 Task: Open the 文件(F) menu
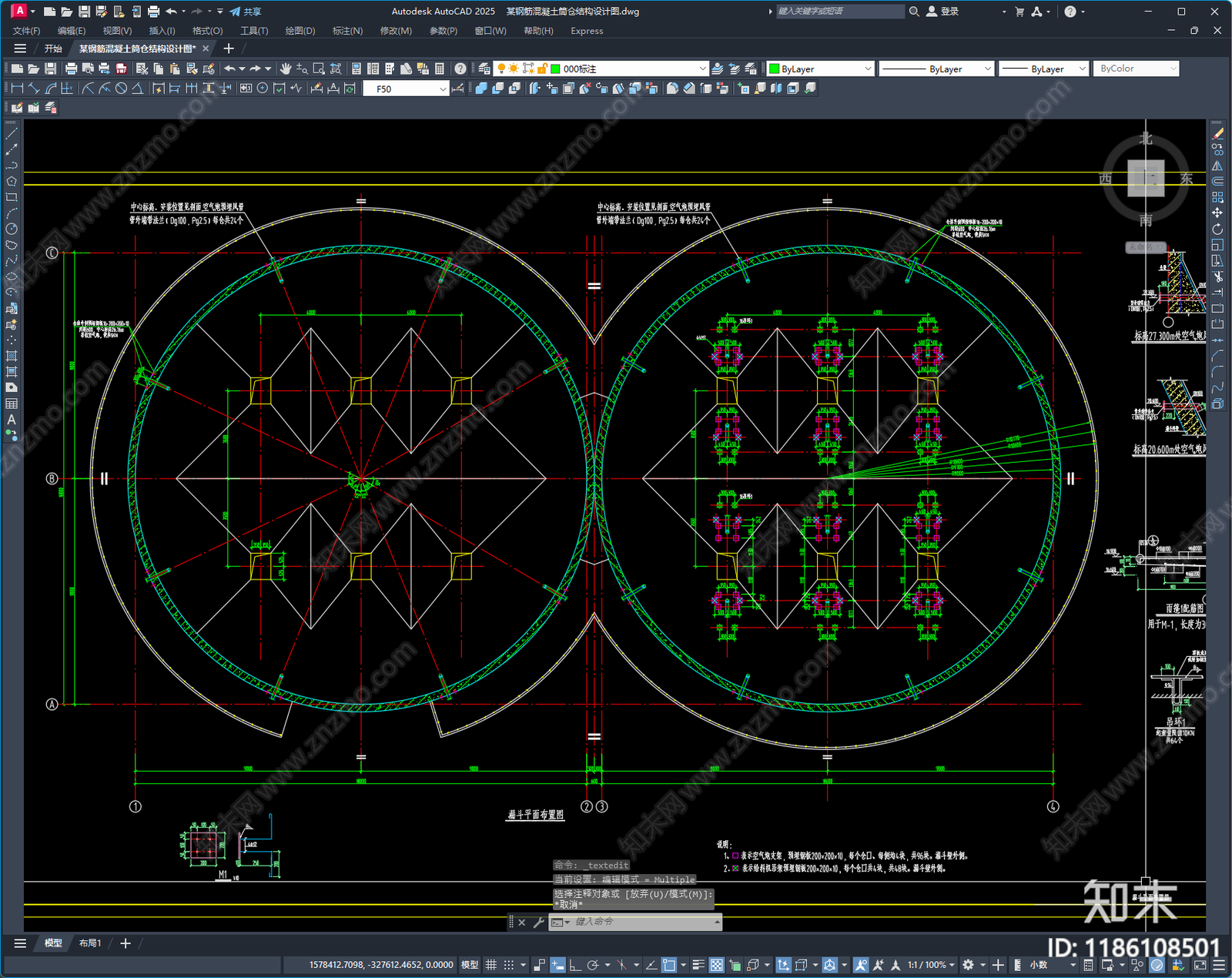27,31
